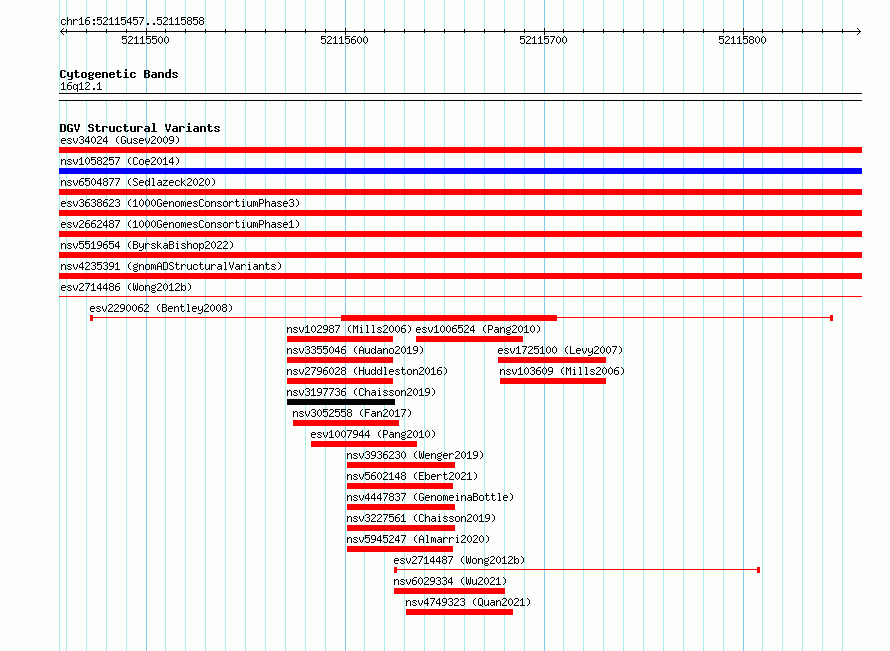Click esv2290062 (Bentley2008) label
The width and height of the screenshot is (890, 651).
click(x=161, y=308)
